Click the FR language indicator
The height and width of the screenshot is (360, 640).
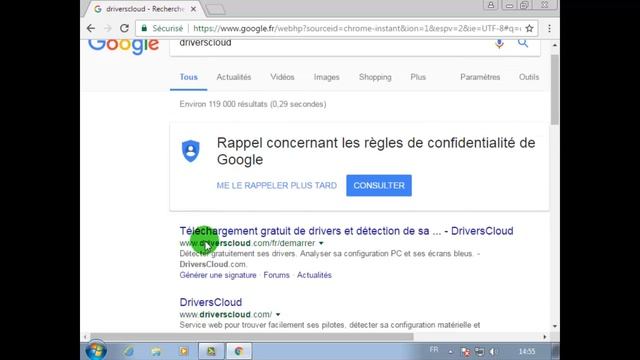(434, 350)
